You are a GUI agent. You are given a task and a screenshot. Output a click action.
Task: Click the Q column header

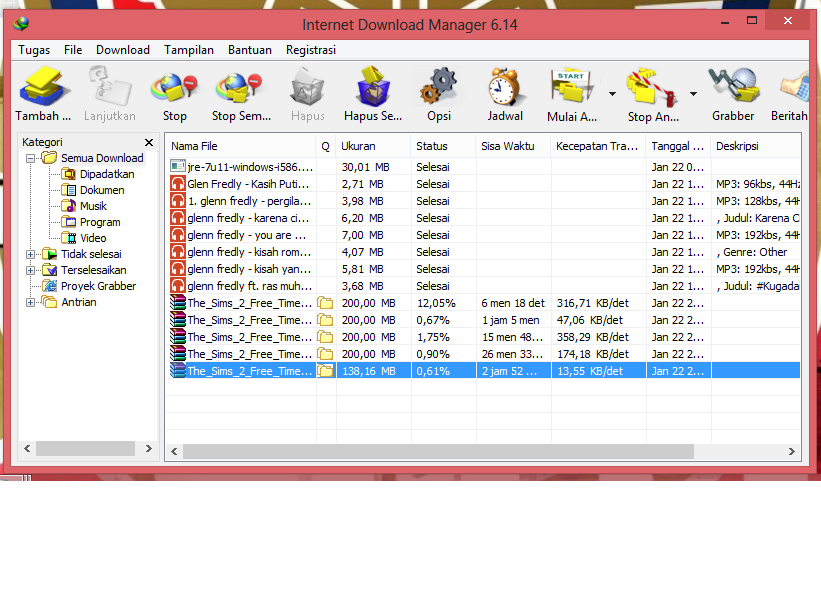coord(326,146)
